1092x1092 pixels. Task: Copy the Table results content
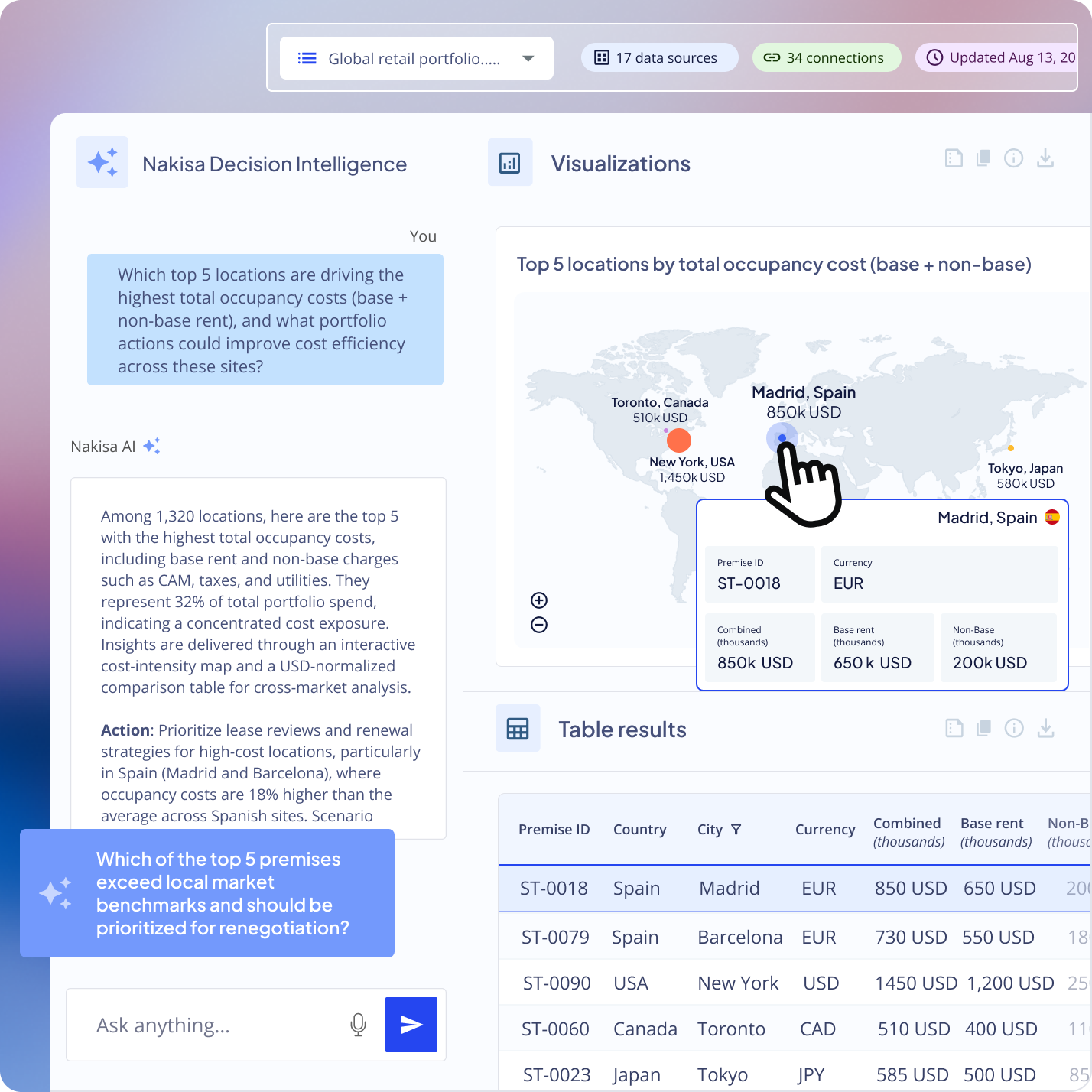tap(984, 728)
